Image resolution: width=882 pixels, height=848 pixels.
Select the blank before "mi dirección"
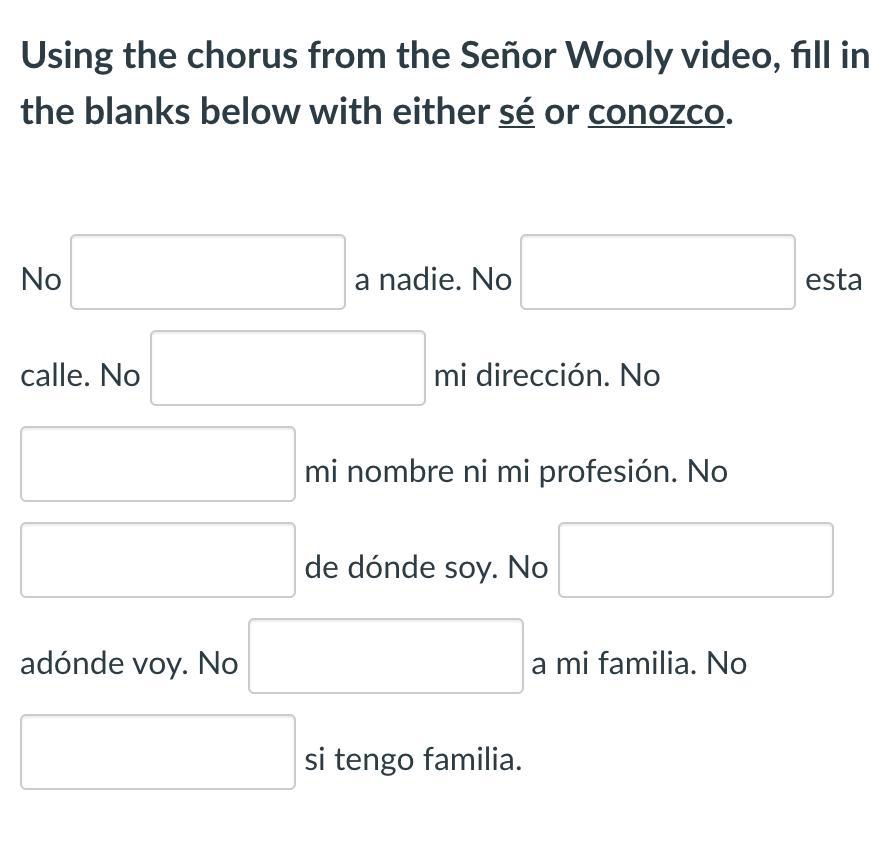[288, 368]
